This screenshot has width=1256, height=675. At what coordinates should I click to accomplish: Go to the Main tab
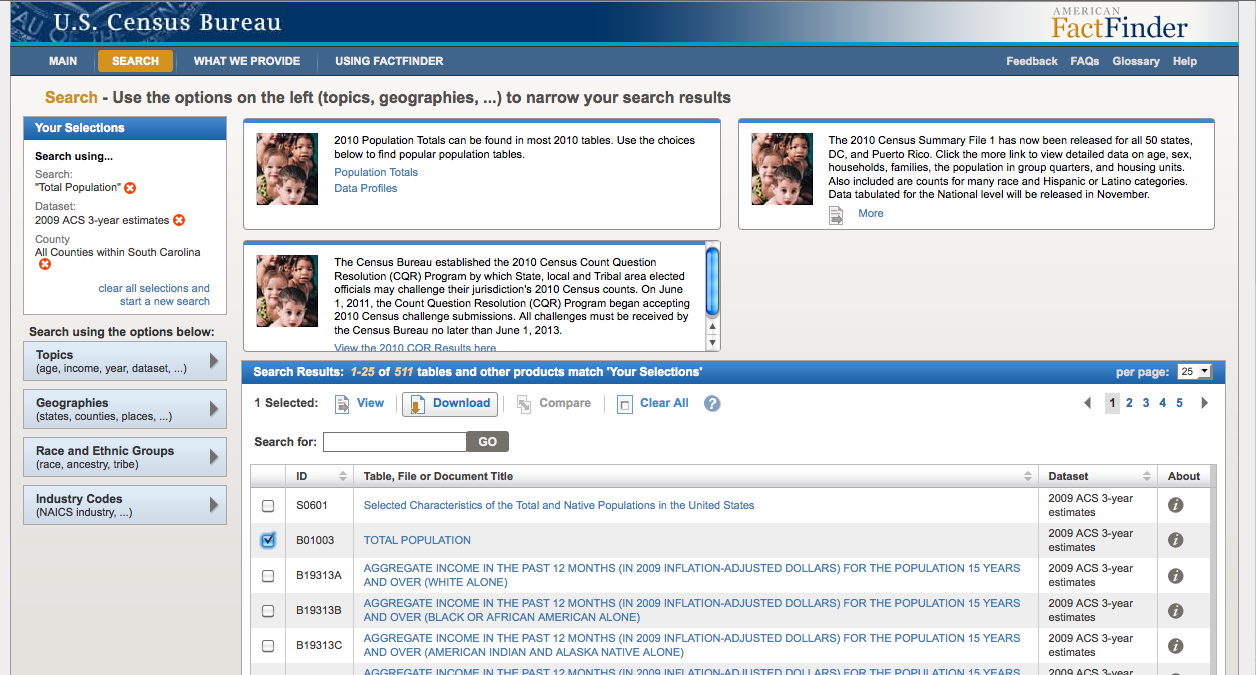[x=63, y=61]
